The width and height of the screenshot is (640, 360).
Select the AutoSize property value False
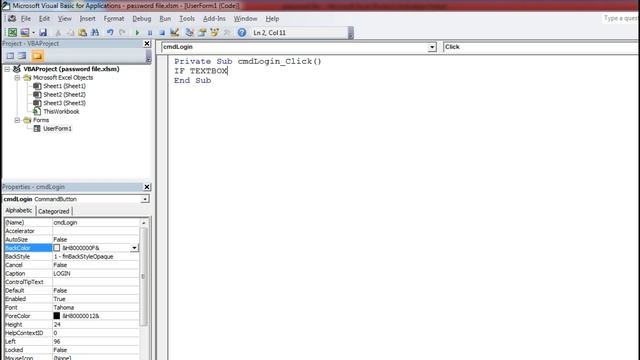point(96,240)
